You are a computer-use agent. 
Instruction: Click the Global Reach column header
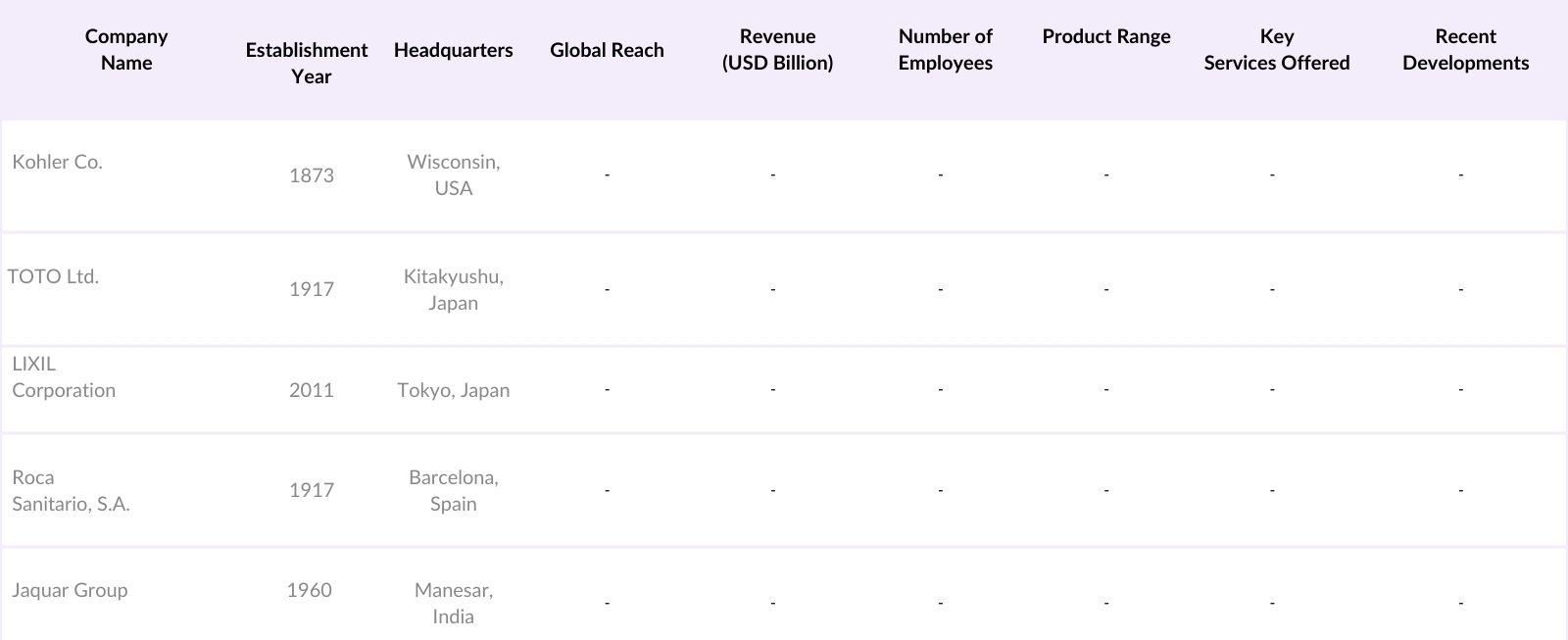607,50
